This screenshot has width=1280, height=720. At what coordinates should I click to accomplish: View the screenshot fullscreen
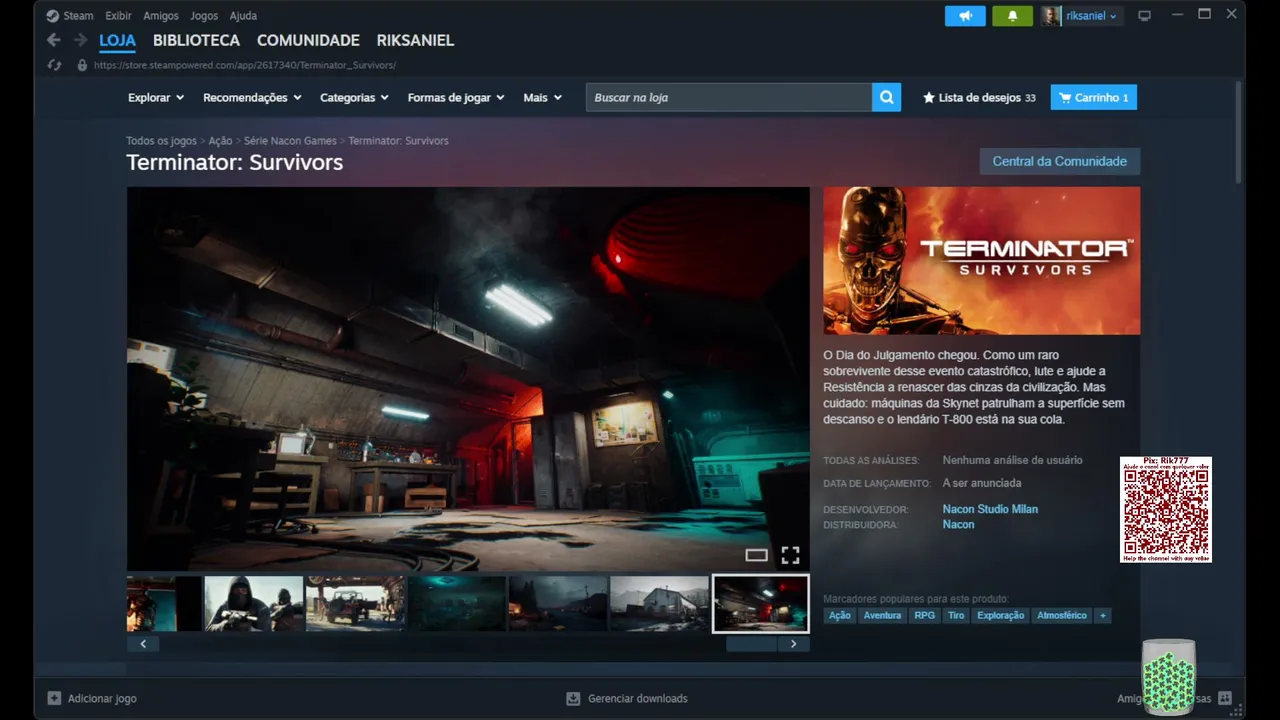click(790, 555)
